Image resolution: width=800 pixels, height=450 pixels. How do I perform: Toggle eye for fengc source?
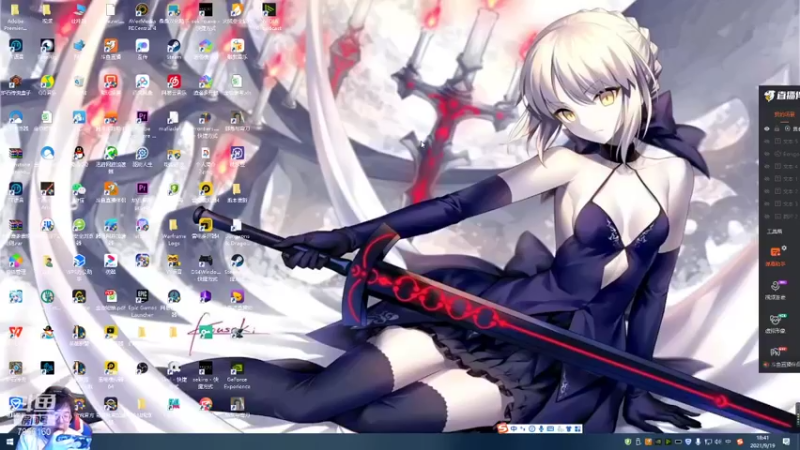tap(767, 154)
